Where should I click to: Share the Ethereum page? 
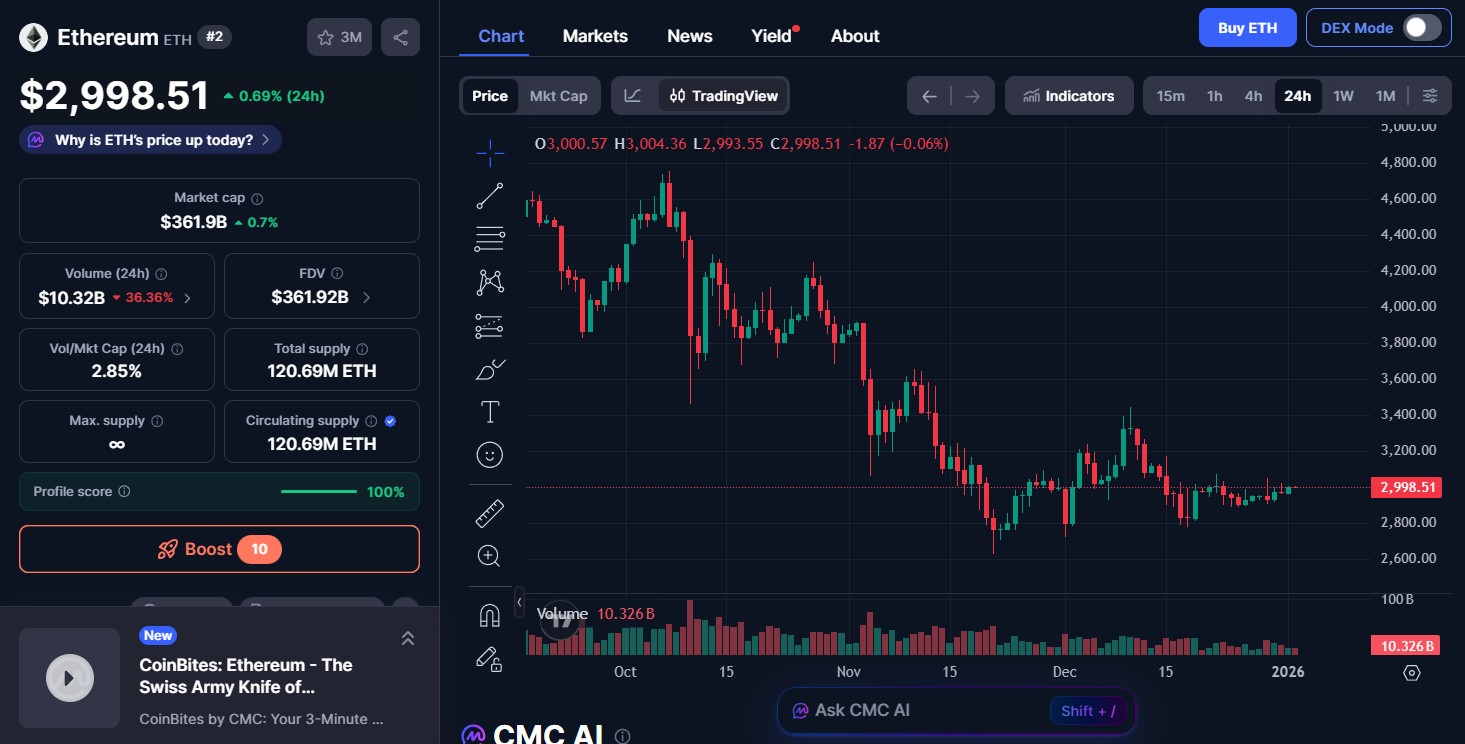point(400,36)
